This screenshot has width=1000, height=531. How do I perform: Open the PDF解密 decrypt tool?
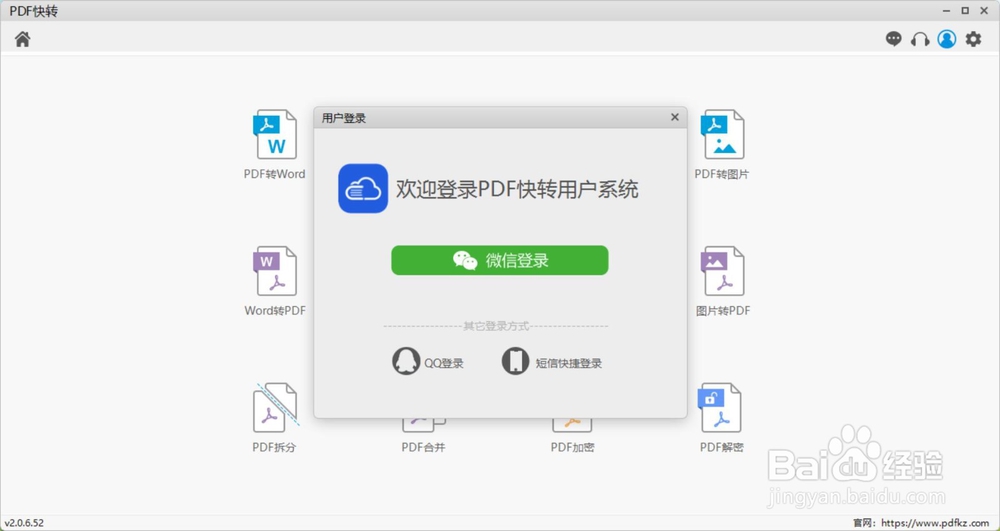[721, 418]
